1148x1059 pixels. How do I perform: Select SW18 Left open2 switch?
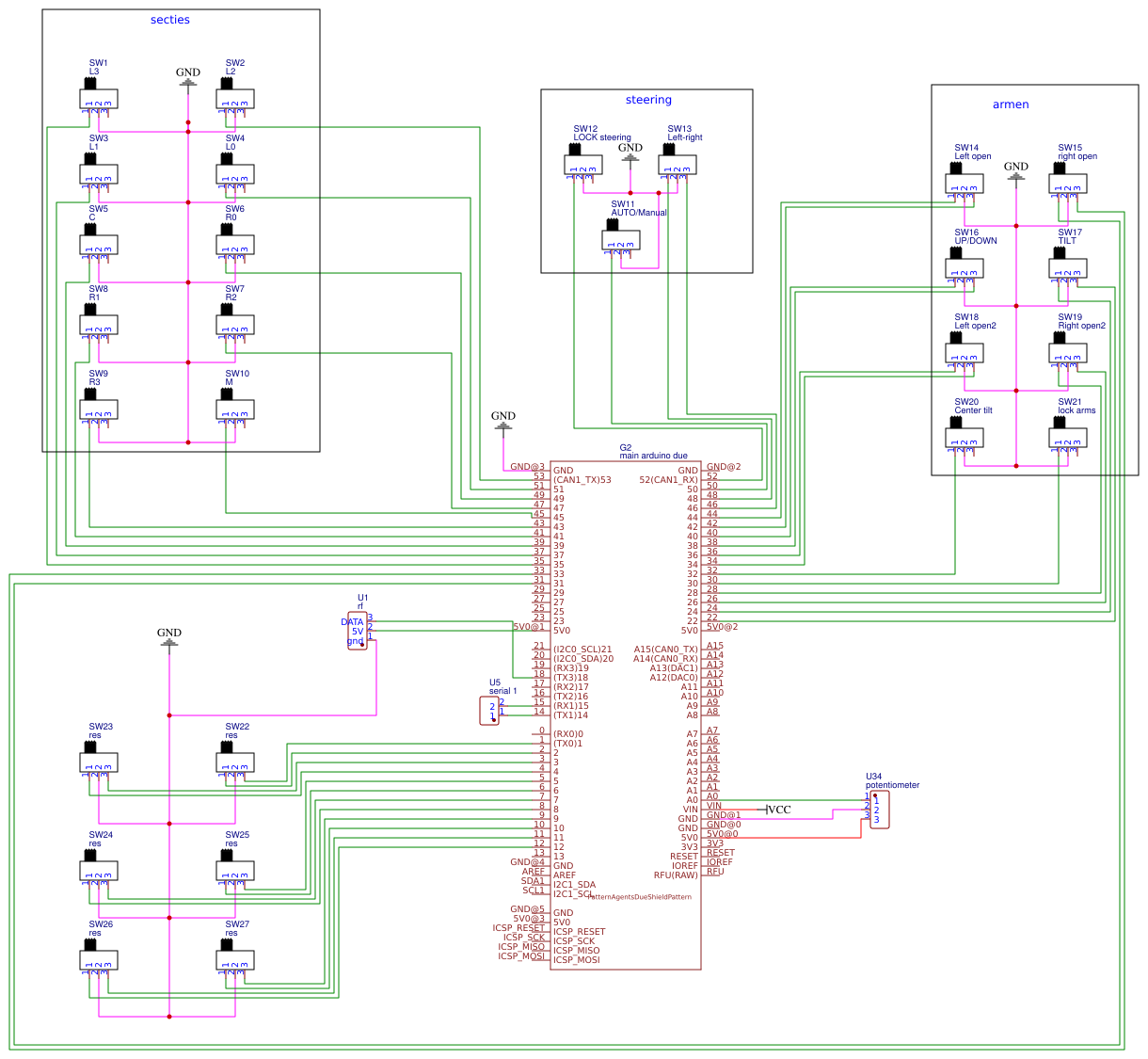pos(965,351)
